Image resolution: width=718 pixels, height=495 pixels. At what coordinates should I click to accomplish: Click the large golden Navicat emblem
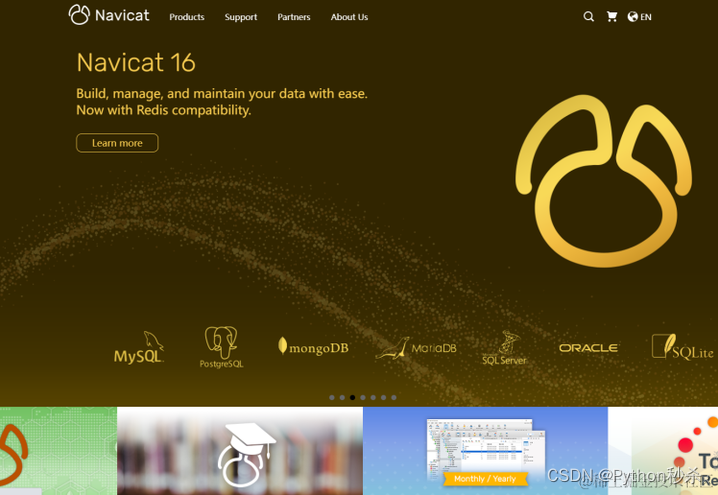tap(604, 181)
